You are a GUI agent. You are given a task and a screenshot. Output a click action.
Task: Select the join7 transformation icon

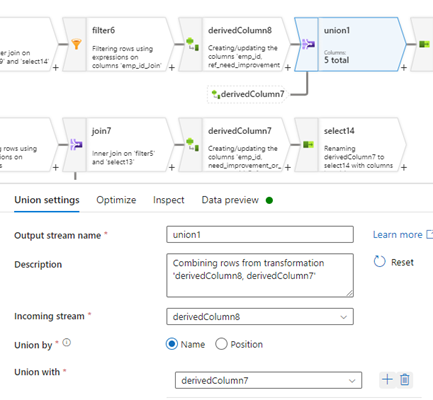click(x=76, y=145)
